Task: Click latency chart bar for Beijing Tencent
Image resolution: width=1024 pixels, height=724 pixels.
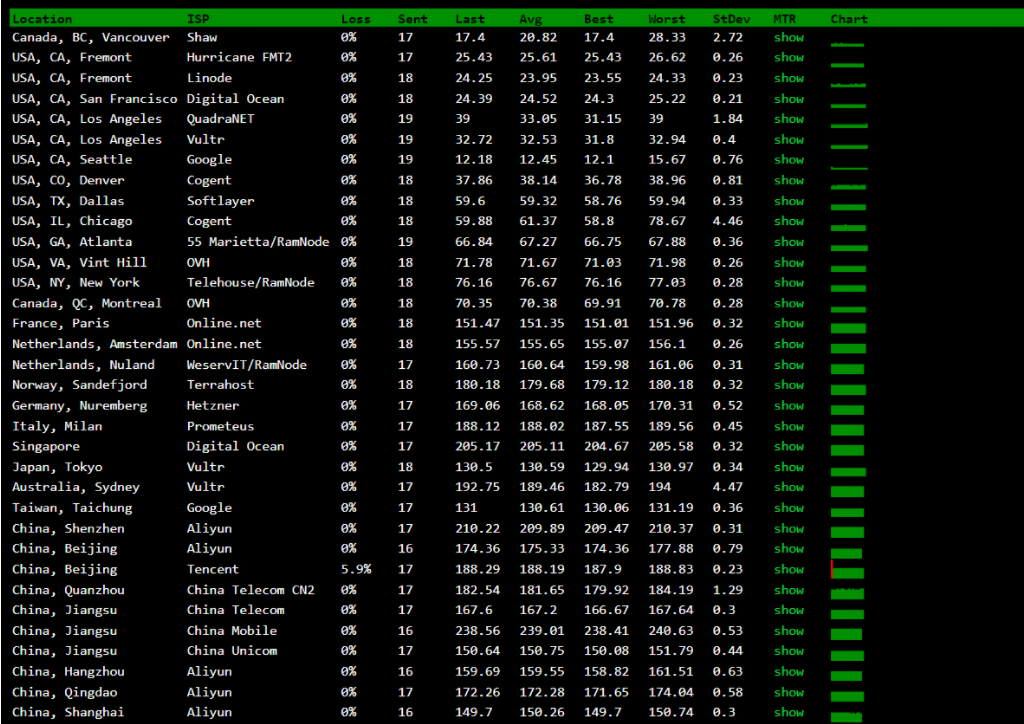Action: point(846,570)
